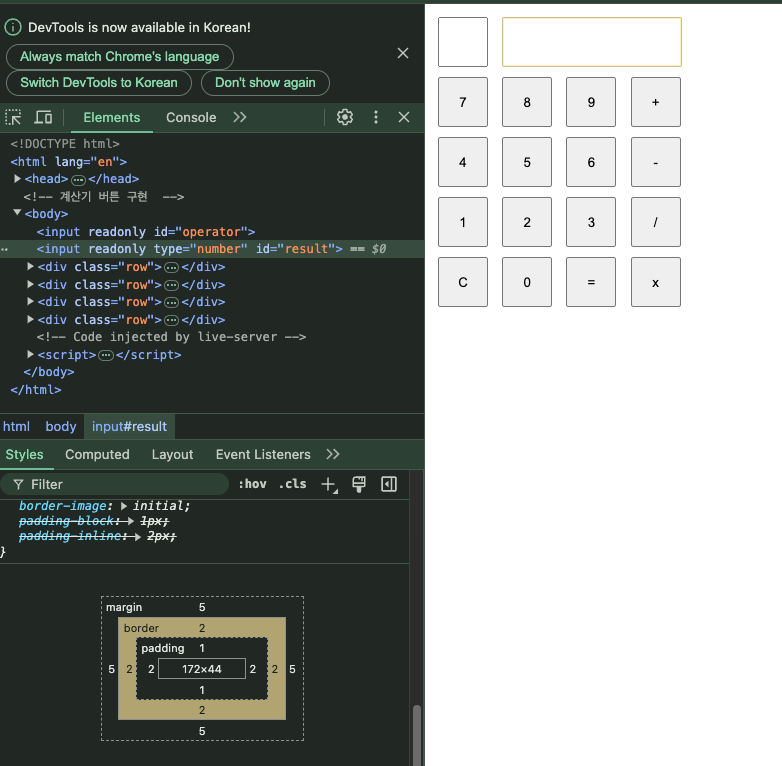Click calculator button 2
The height and width of the screenshot is (766, 782).
coord(527,222)
